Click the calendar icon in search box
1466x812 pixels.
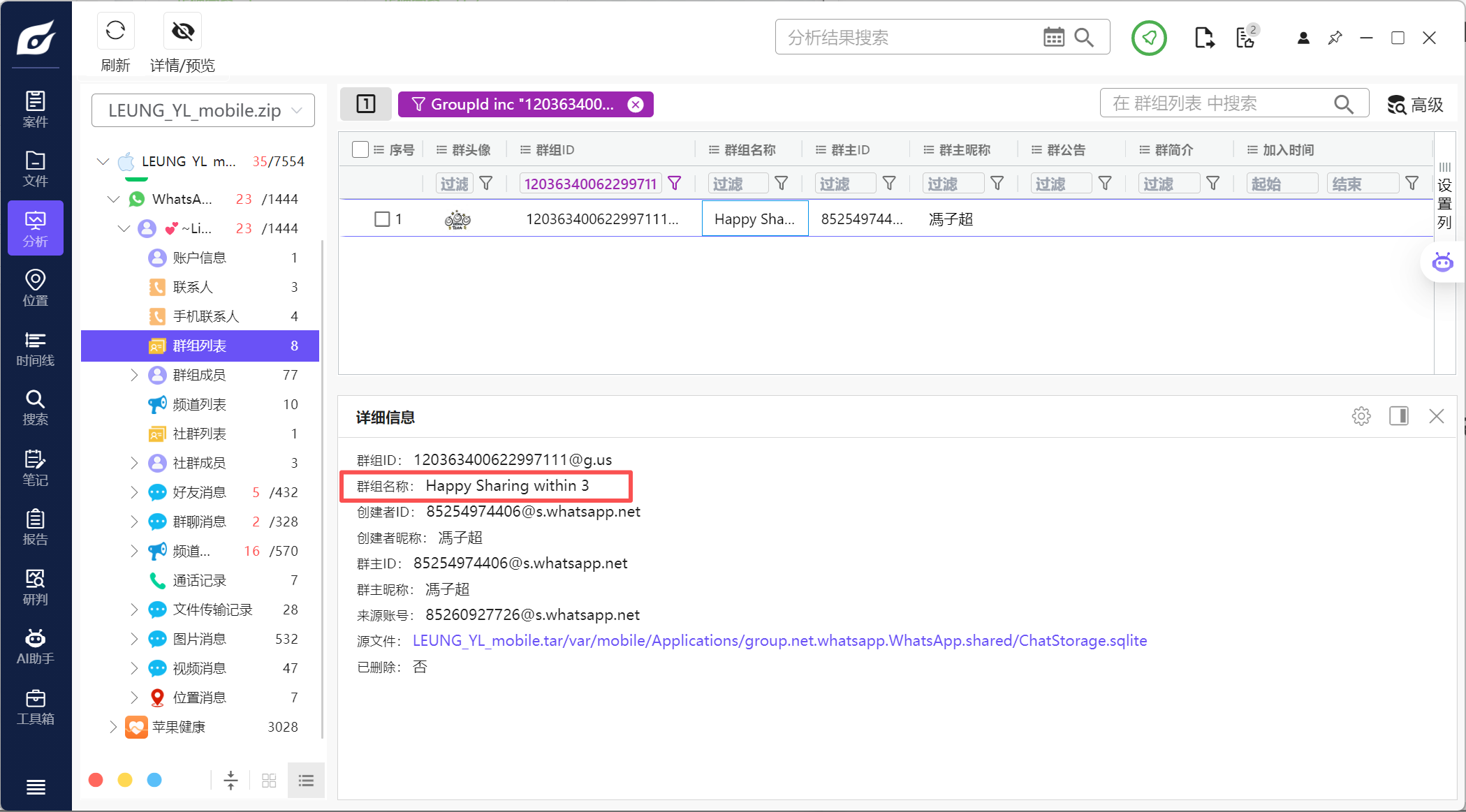pos(1053,38)
